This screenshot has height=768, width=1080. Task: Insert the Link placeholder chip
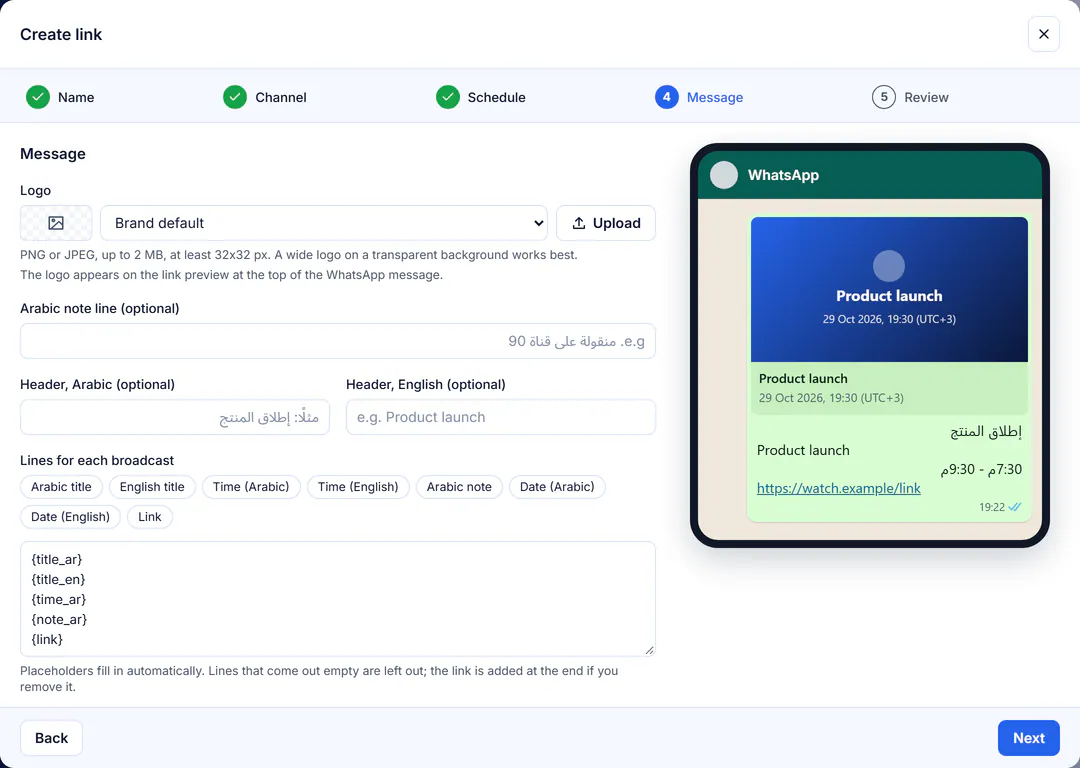click(149, 517)
